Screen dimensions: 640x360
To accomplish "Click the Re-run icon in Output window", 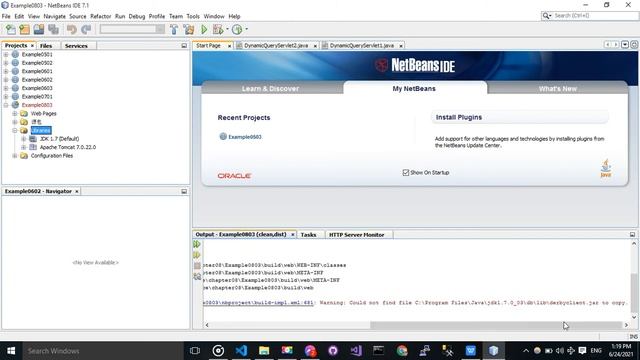I will (197, 244).
